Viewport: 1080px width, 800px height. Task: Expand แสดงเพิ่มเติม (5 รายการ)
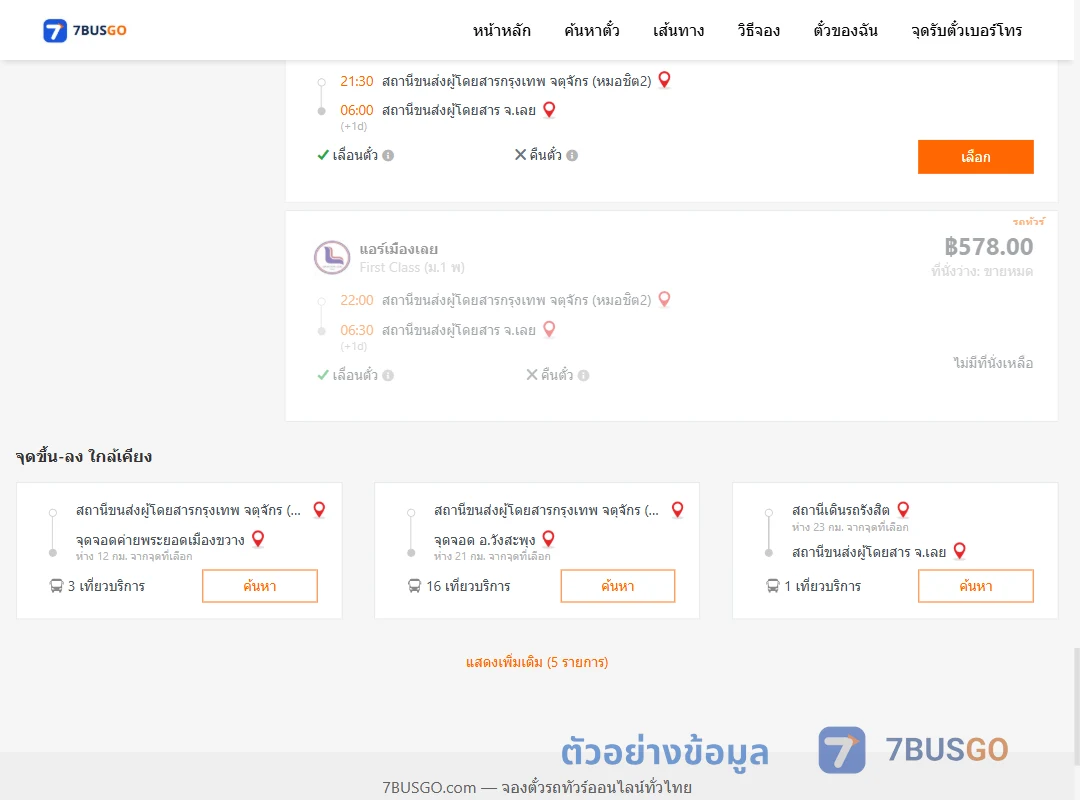coord(537,663)
